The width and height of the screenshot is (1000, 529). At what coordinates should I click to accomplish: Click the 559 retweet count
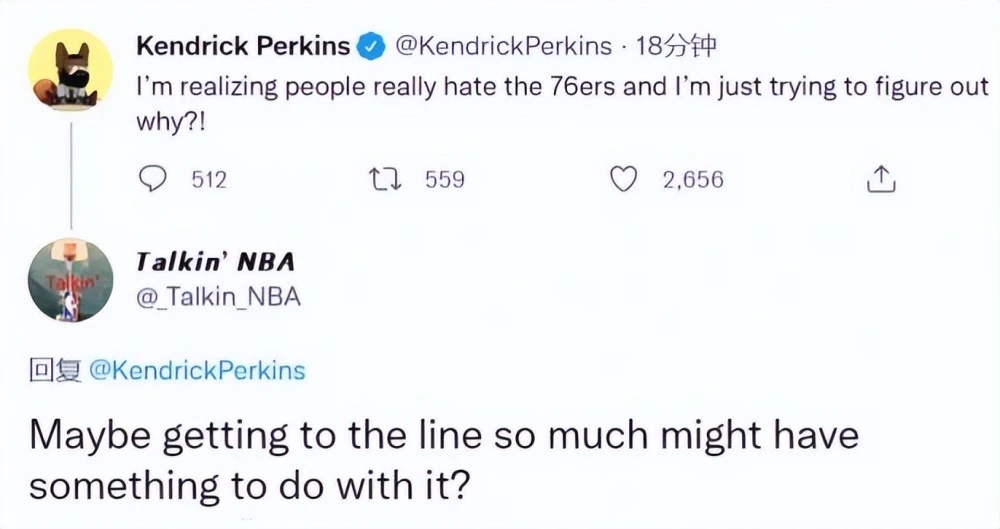[445, 180]
